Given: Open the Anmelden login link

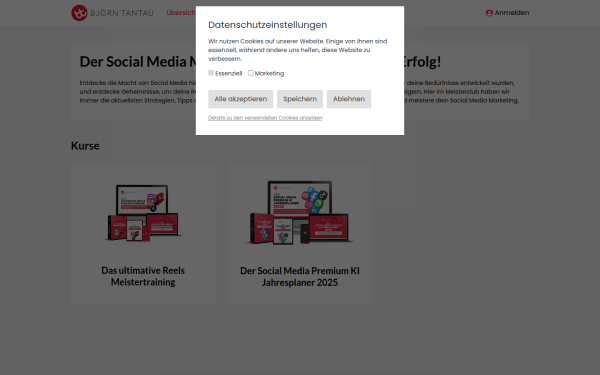Looking at the screenshot, I should click(507, 13).
